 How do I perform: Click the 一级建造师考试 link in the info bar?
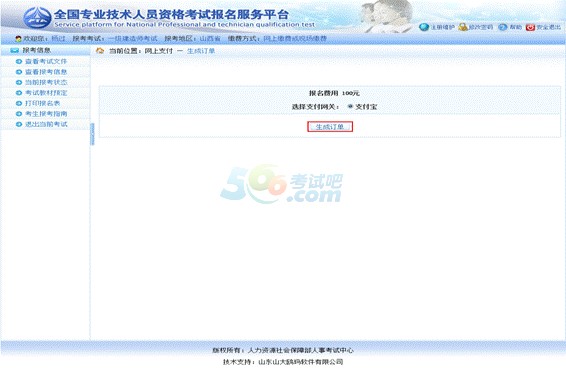pyautogui.click(x=133, y=38)
